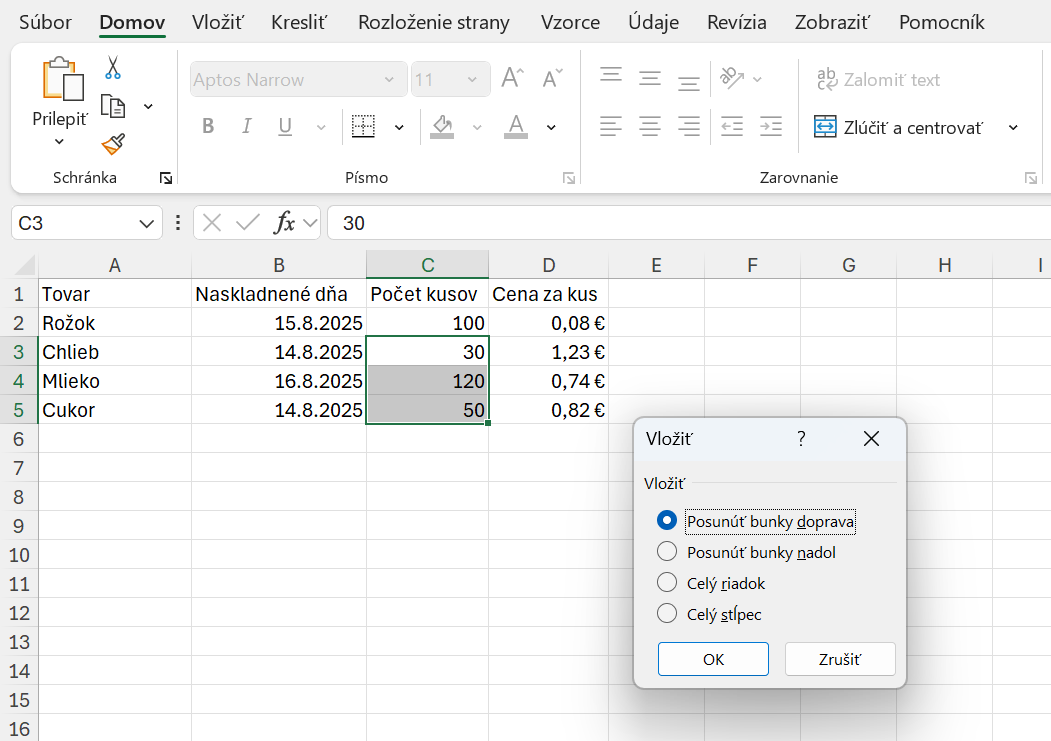Click the Prilepiť paste clipboard icon
The image size is (1051, 741).
tap(62, 79)
